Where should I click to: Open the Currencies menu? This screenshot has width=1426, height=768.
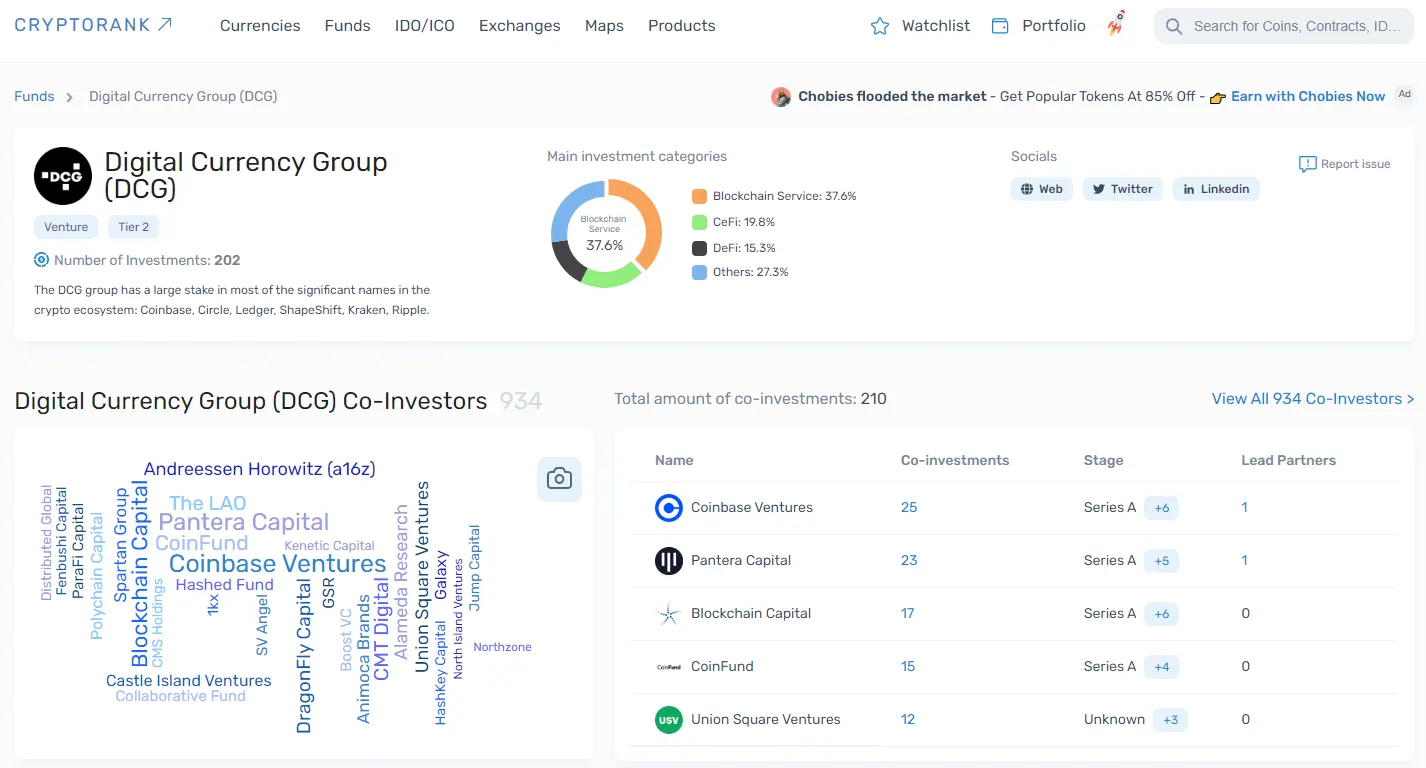pyautogui.click(x=260, y=26)
